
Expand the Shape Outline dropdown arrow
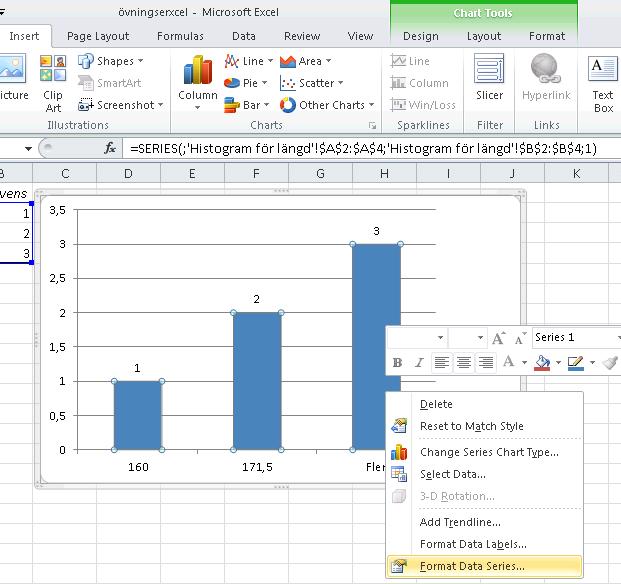(x=592, y=362)
